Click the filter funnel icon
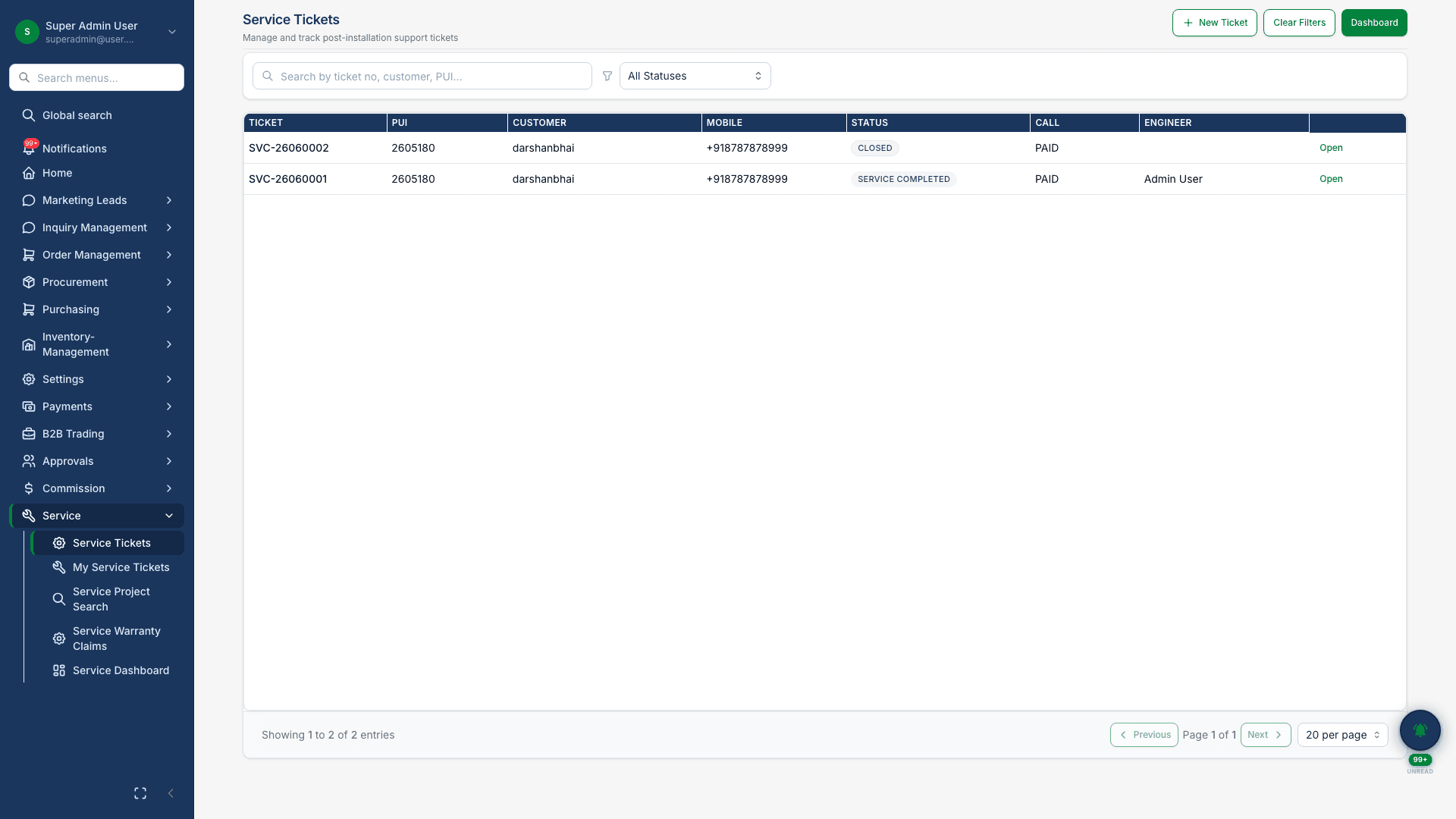Screen dimensions: 1456x819 607,76
